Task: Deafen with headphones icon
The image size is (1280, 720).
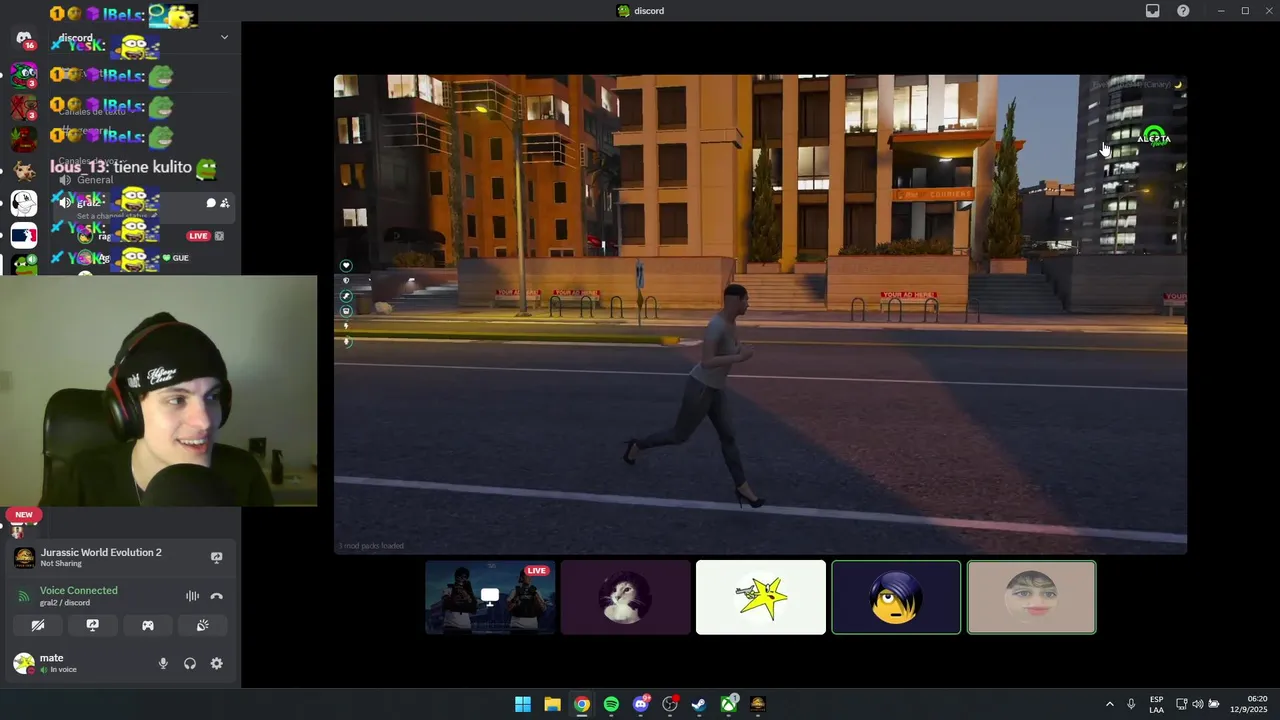Action: 190,663
